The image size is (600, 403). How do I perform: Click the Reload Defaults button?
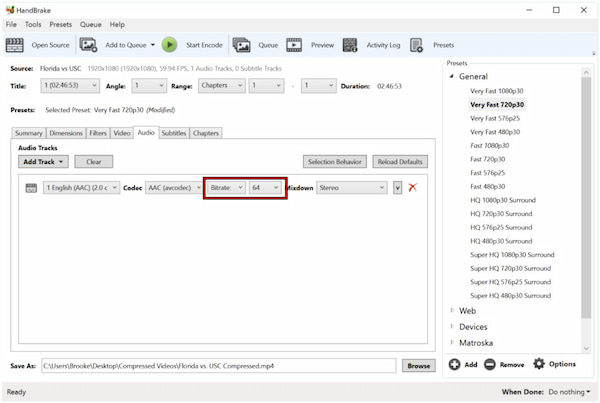[400, 162]
